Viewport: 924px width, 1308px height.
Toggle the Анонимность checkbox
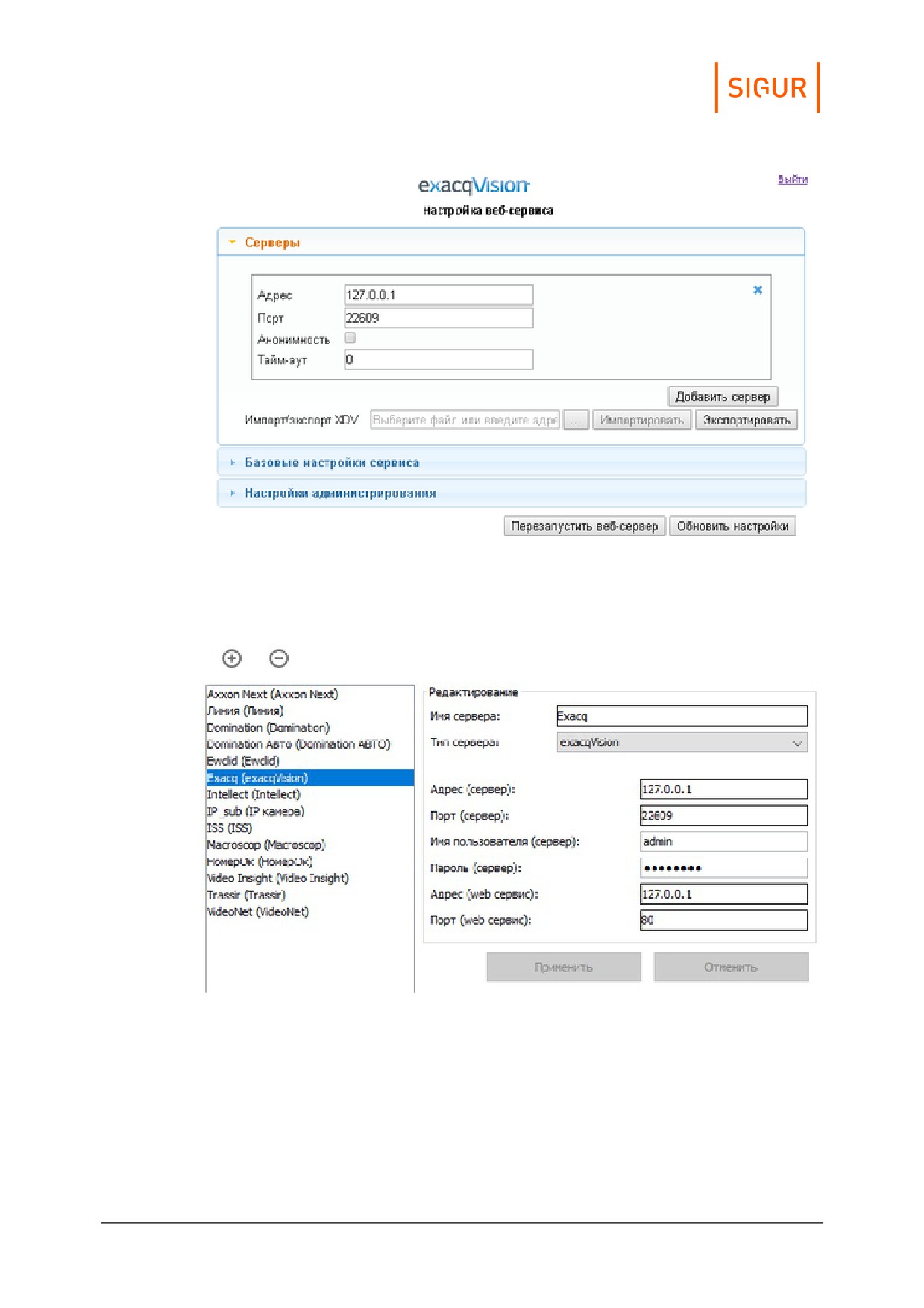(351, 338)
